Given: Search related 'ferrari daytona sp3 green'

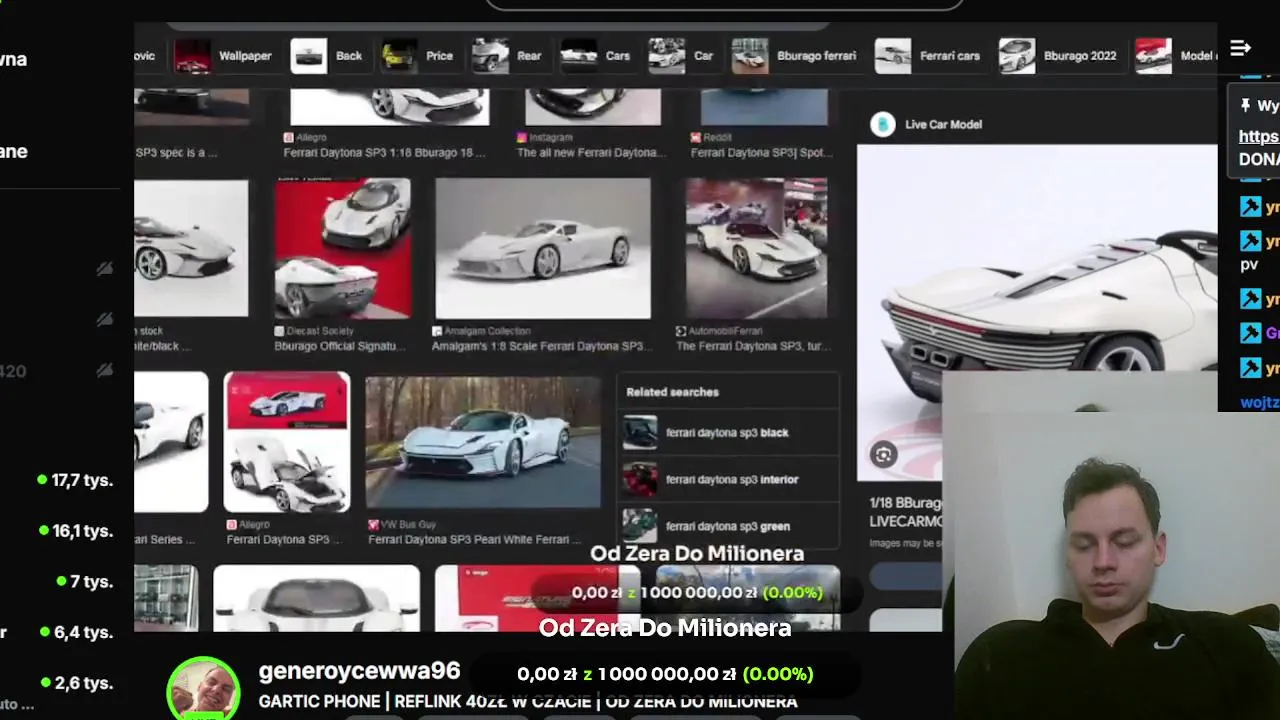Looking at the screenshot, I should click(x=728, y=526).
